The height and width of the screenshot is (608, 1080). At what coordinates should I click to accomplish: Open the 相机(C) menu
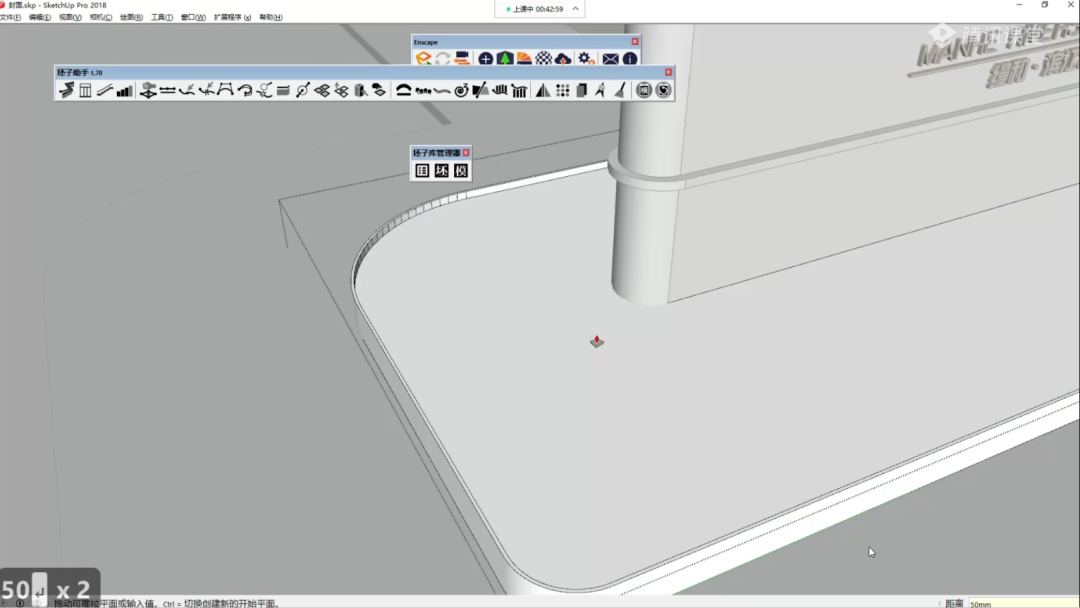(x=101, y=17)
